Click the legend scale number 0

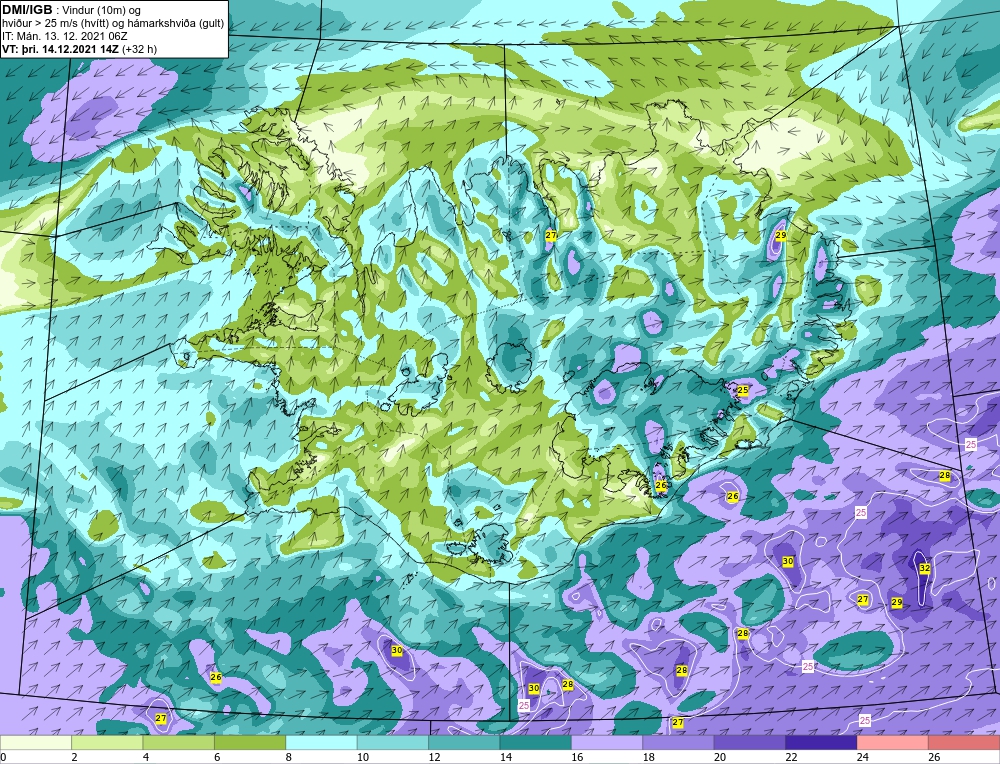tap(3, 757)
